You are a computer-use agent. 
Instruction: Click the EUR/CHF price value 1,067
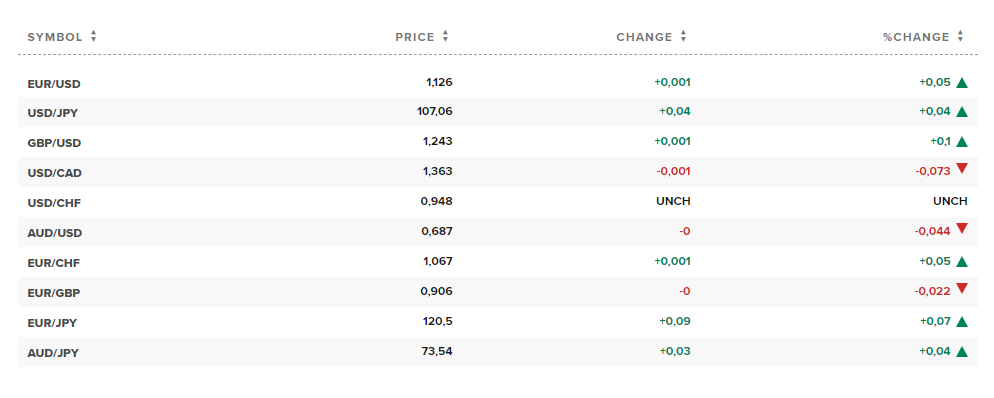tap(437, 261)
